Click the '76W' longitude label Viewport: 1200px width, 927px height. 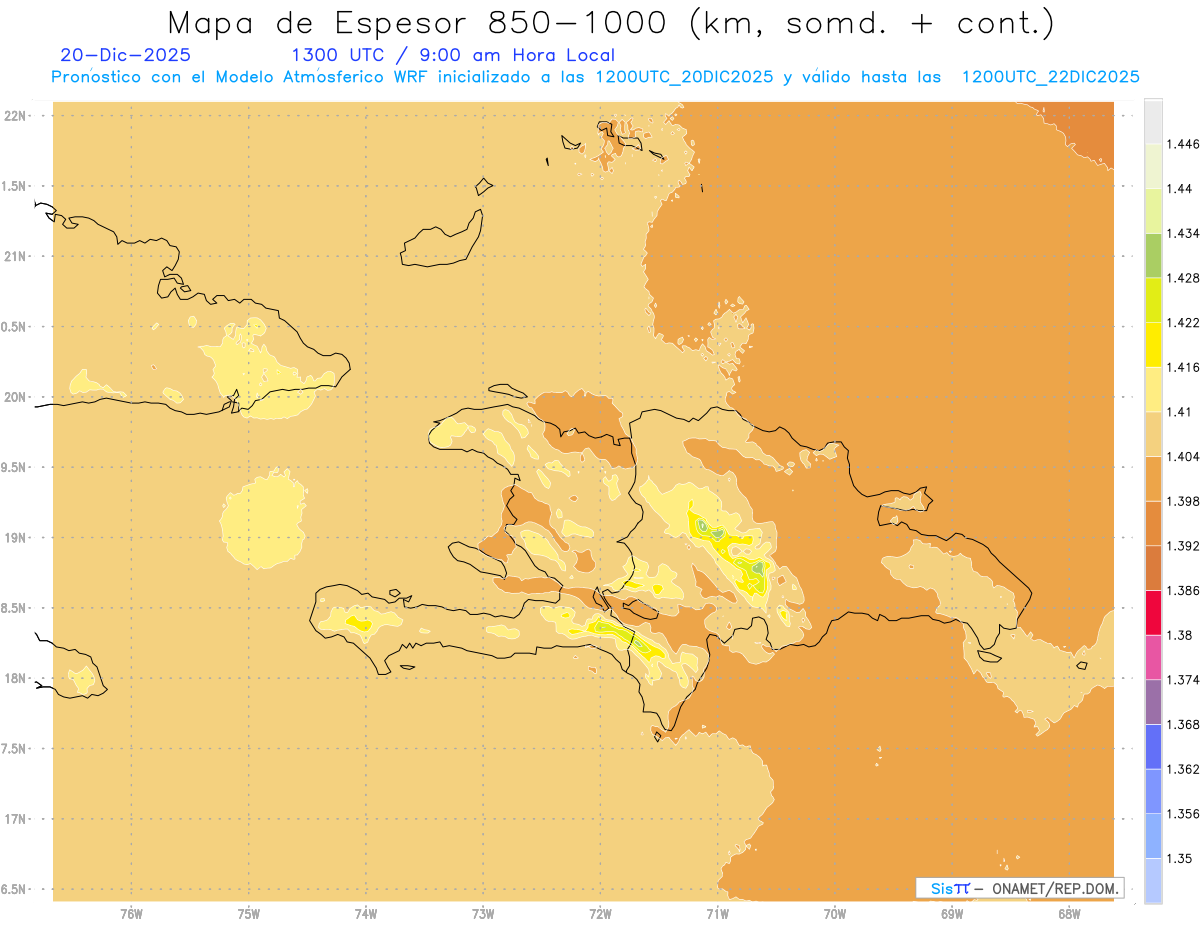pyautogui.click(x=131, y=914)
